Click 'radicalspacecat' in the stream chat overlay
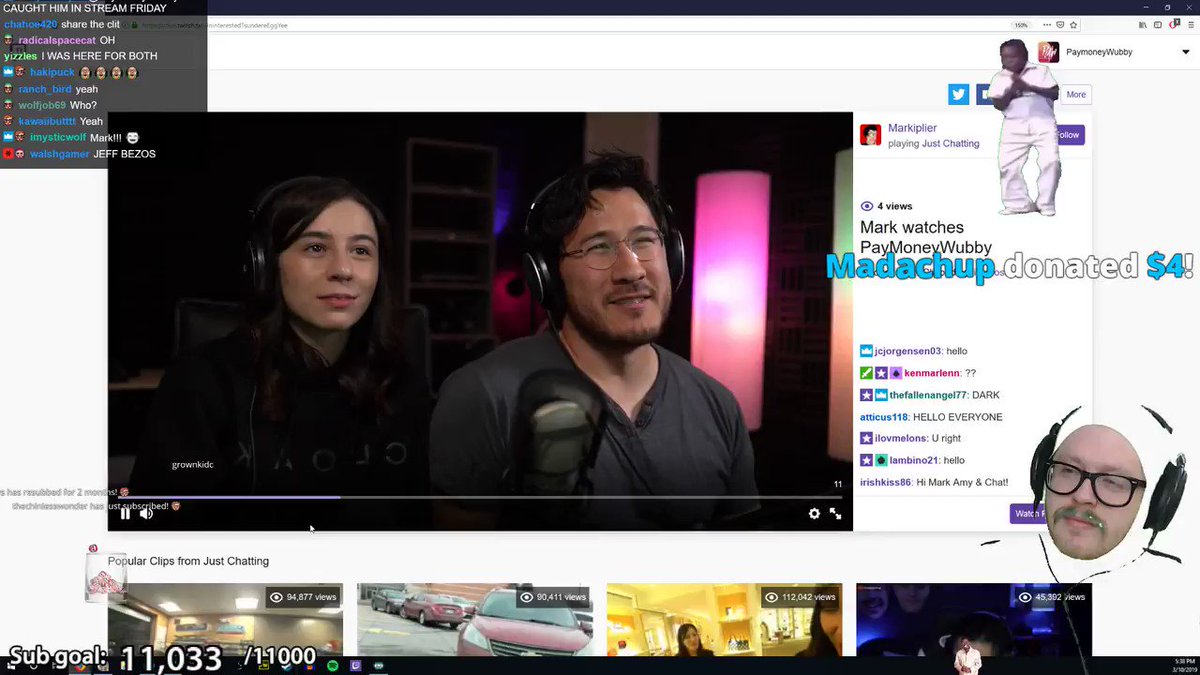Viewport: 1200px width, 675px height. pyautogui.click(x=56, y=40)
